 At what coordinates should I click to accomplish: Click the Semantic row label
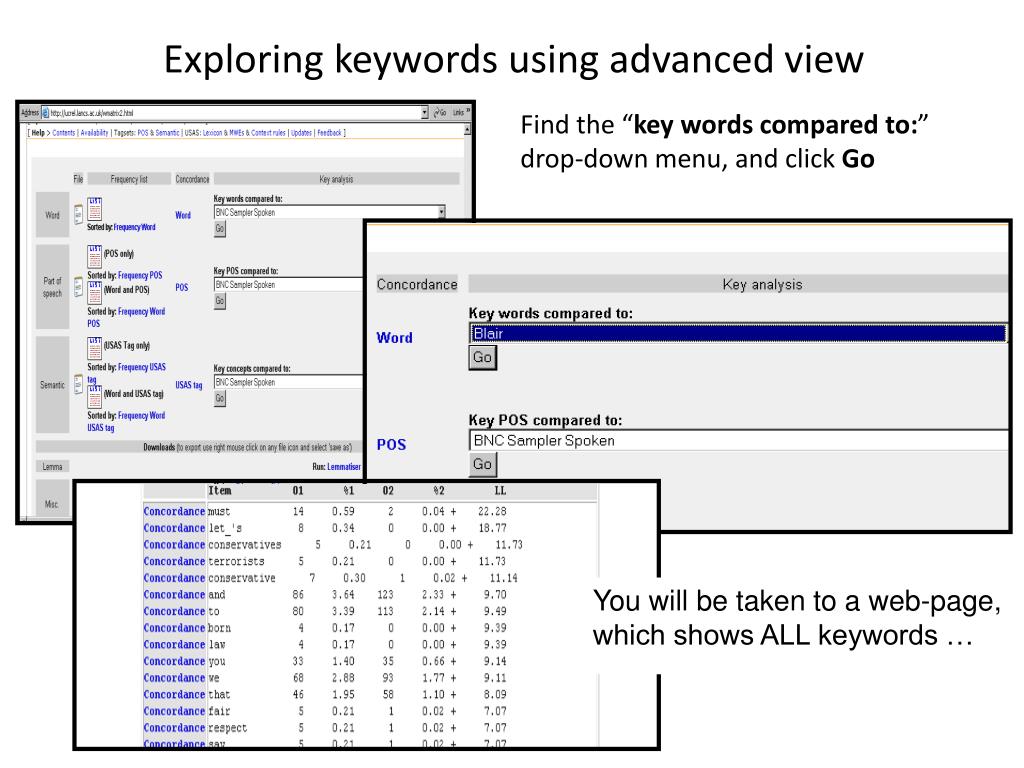pos(52,385)
